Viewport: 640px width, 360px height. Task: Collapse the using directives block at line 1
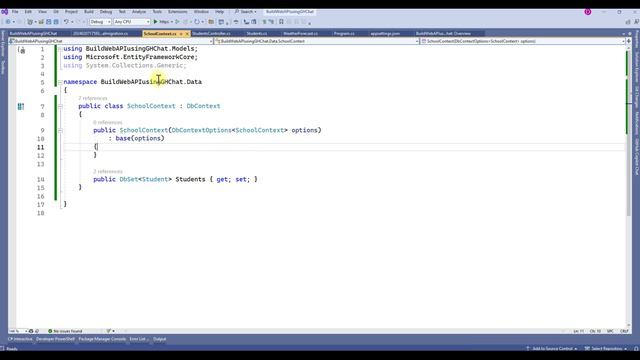click(60, 49)
